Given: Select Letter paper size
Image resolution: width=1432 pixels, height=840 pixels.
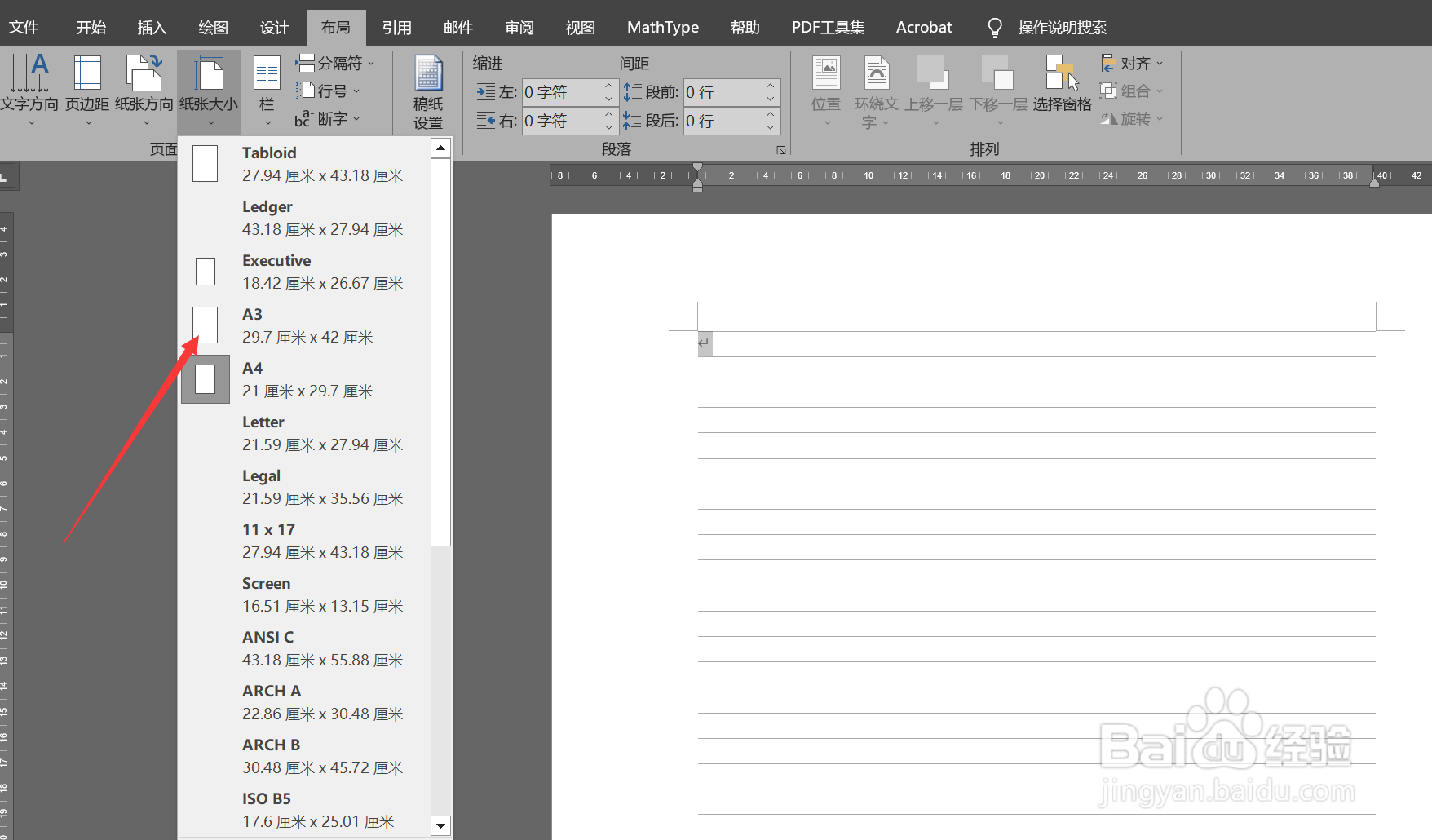Looking at the screenshot, I should point(304,433).
